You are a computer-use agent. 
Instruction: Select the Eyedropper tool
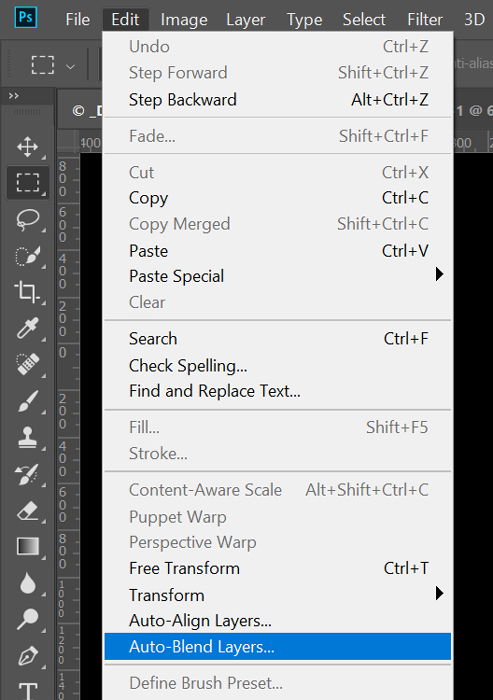pos(28,329)
